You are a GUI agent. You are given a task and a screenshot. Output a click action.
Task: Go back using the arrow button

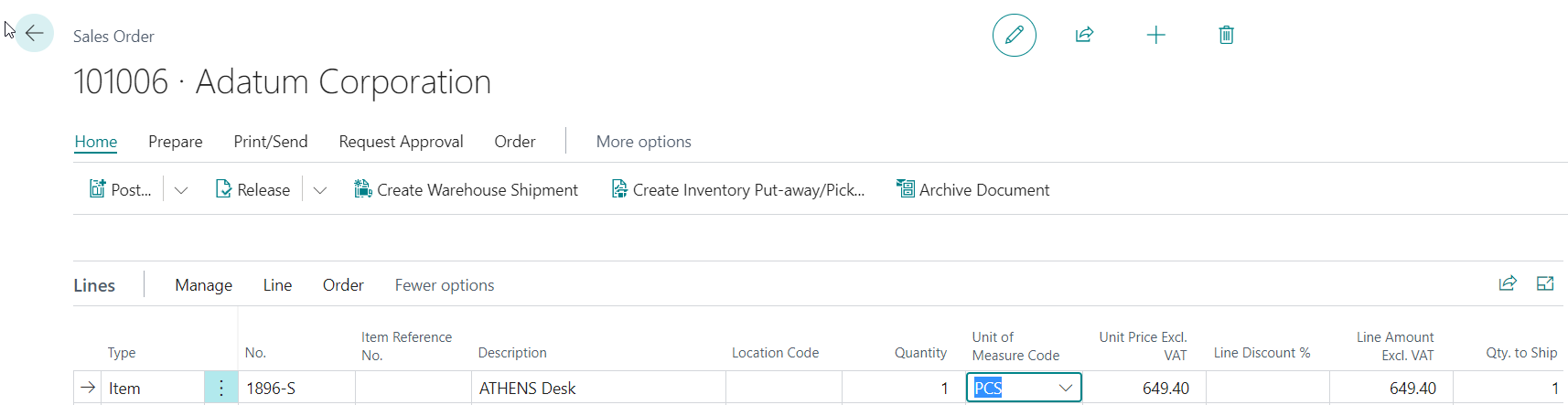pyautogui.click(x=35, y=33)
